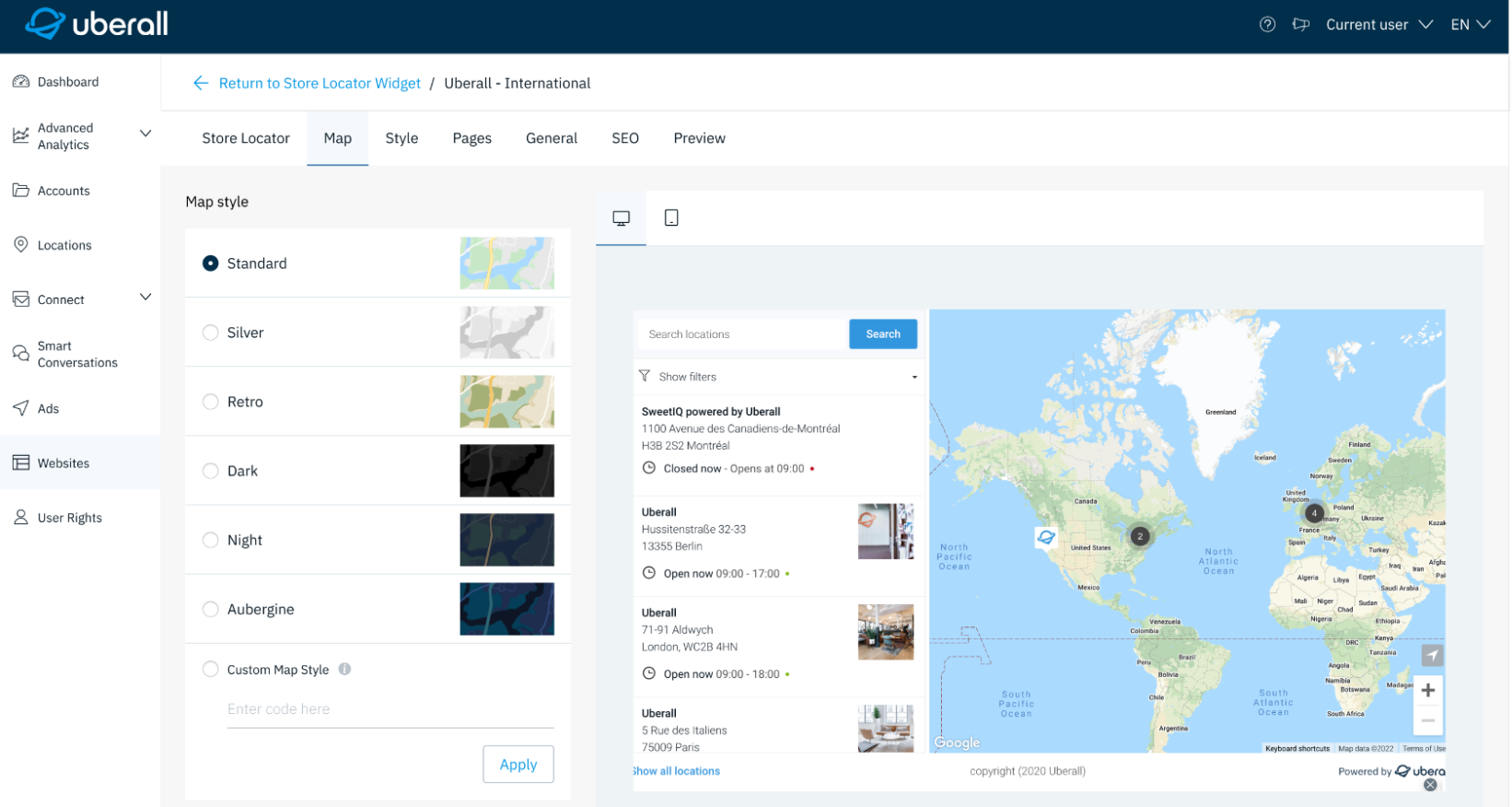Select the Aubergine map style radio
Image resolution: width=1512 pixels, height=807 pixels.
tap(211, 609)
